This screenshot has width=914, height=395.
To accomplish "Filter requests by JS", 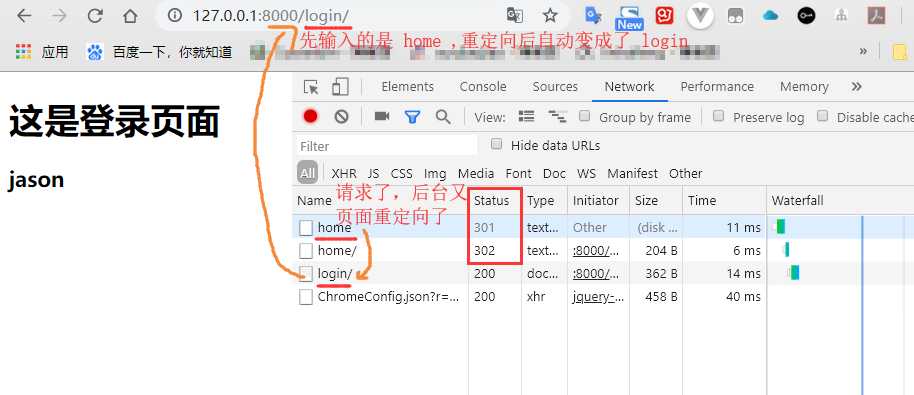I will [373, 174].
